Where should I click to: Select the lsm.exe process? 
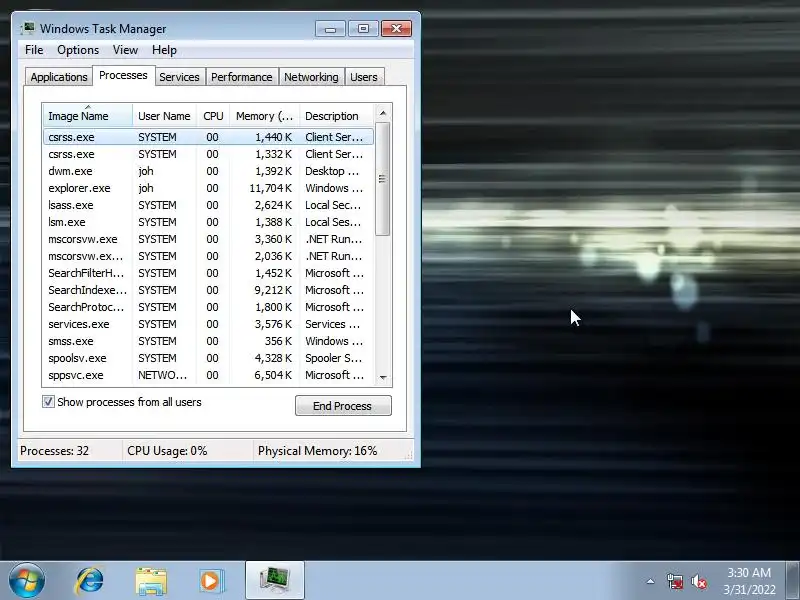pyautogui.click(x=208, y=222)
